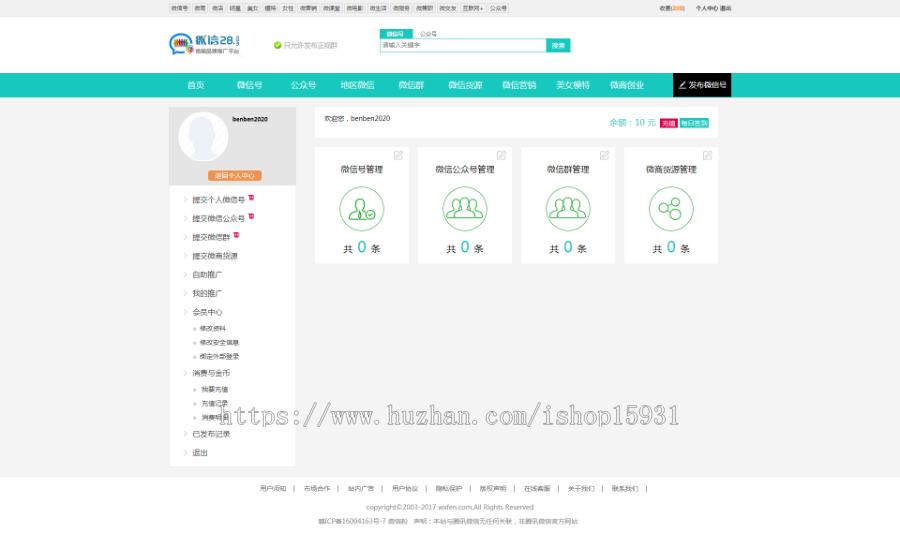Select the 公众号 search tab

[x=428, y=34]
